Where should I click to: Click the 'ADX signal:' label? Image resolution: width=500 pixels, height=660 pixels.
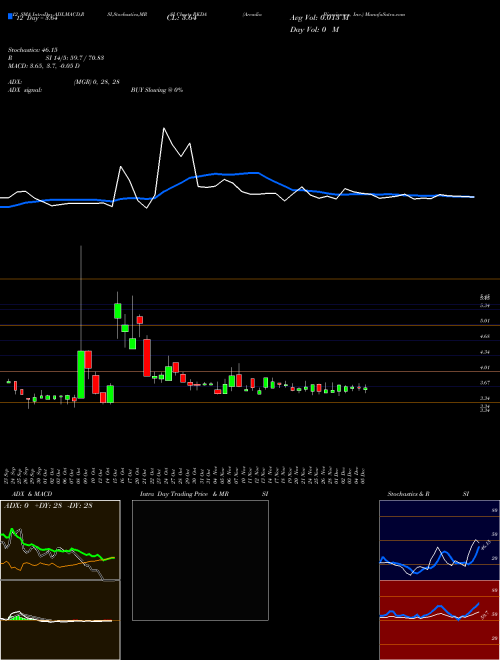click(x=25, y=90)
